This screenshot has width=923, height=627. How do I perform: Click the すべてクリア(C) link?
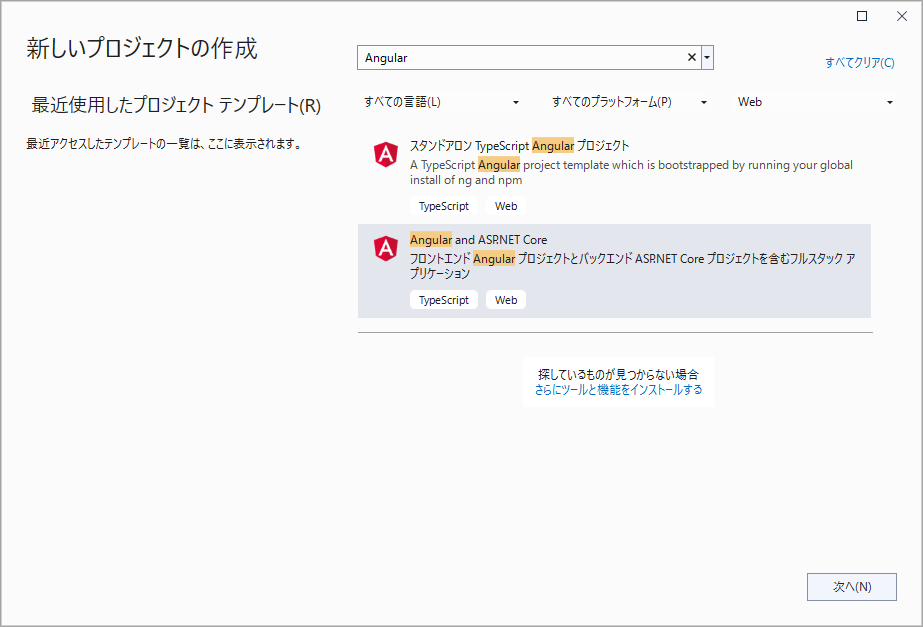click(x=859, y=62)
